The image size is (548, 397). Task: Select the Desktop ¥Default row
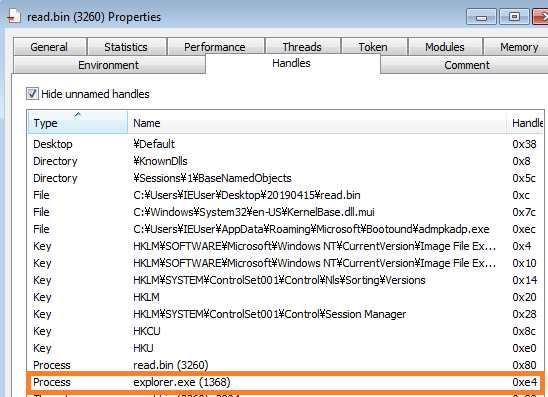[x=285, y=144]
